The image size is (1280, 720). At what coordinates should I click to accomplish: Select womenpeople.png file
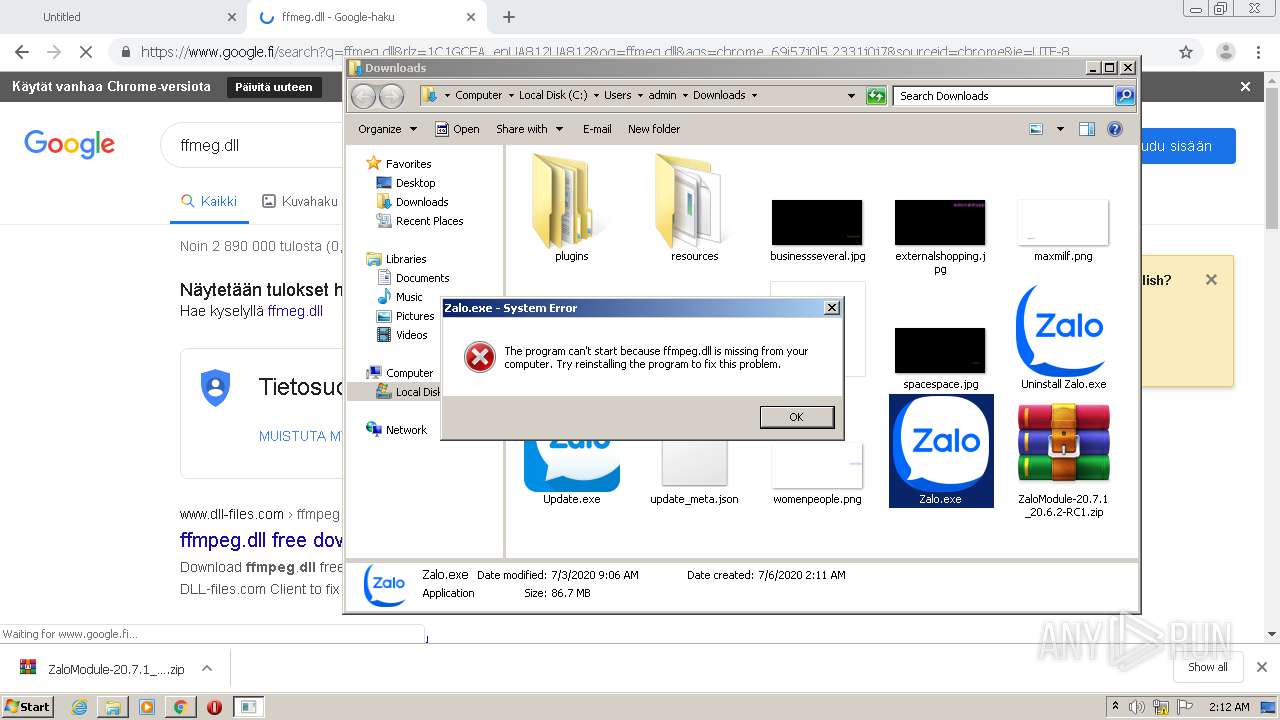pos(817,475)
